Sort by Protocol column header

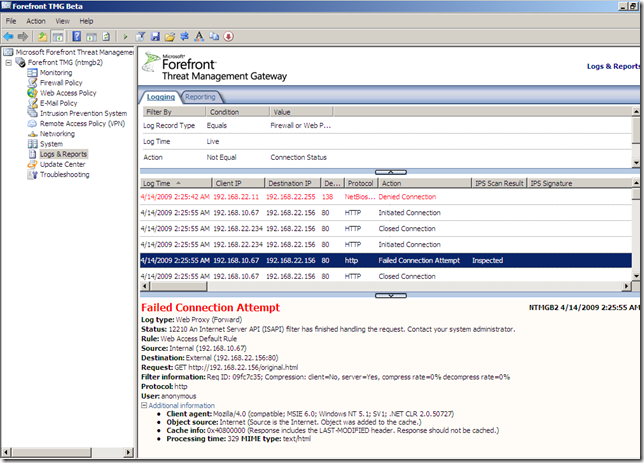coord(360,183)
